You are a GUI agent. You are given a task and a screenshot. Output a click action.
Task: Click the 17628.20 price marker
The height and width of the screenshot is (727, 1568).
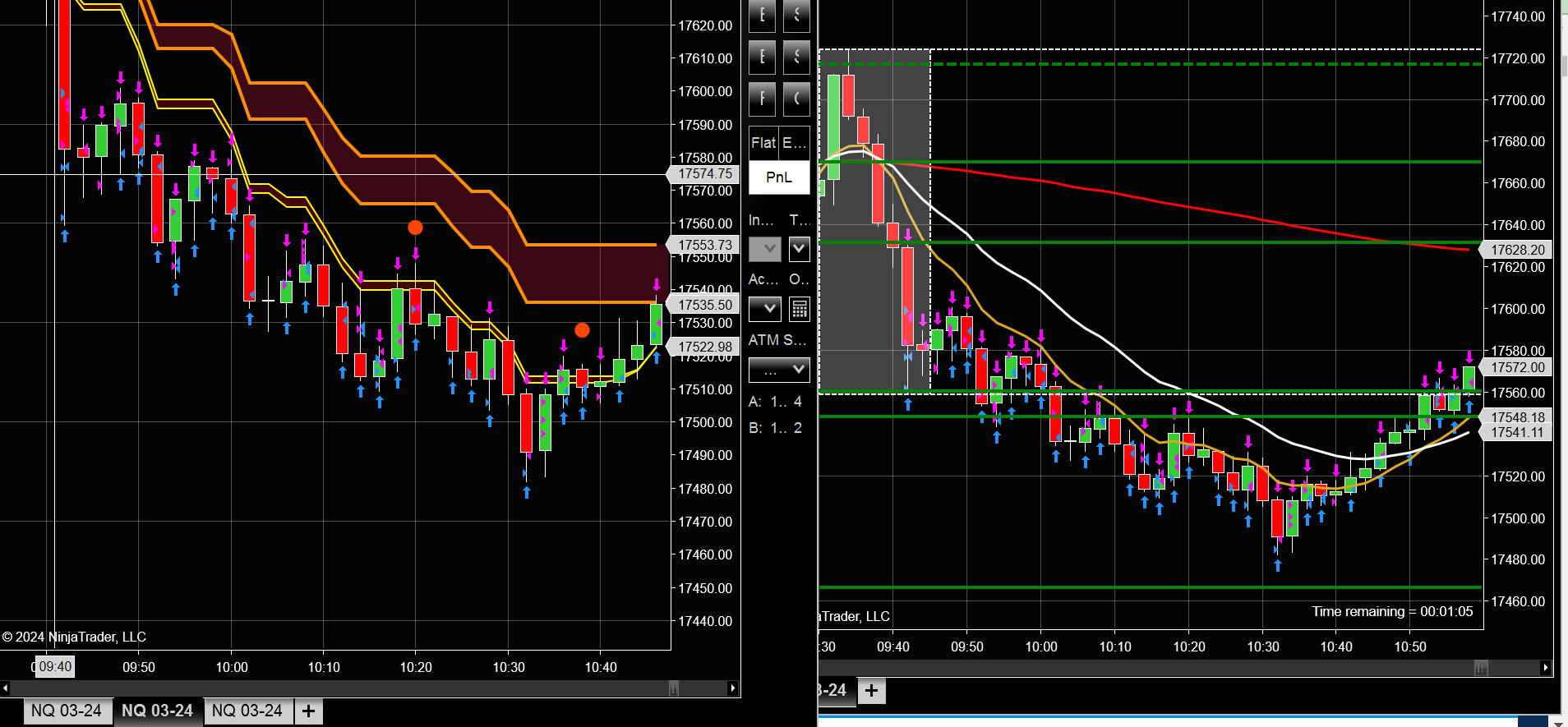(1516, 250)
